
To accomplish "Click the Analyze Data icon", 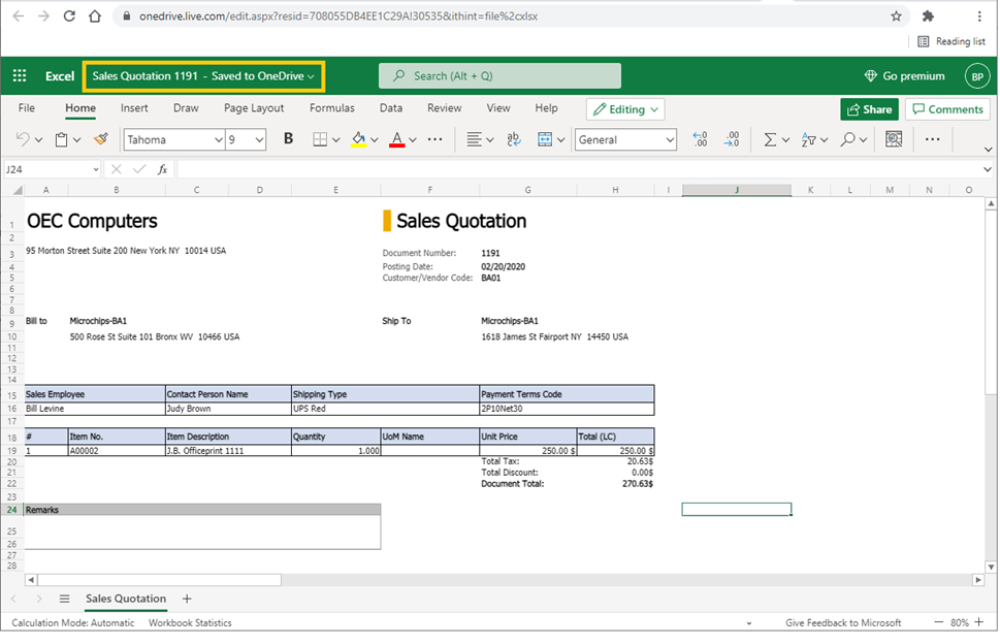I will pyautogui.click(x=893, y=139).
